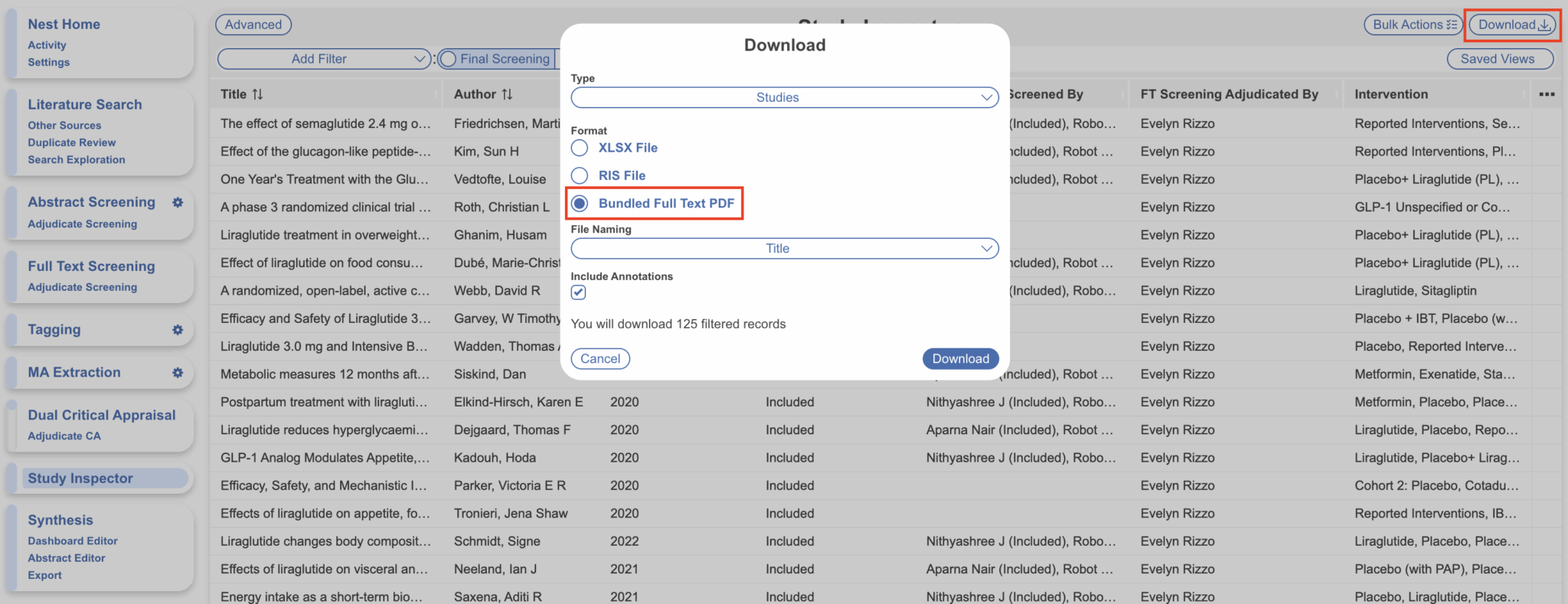Open Search Exploration link

click(77, 160)
